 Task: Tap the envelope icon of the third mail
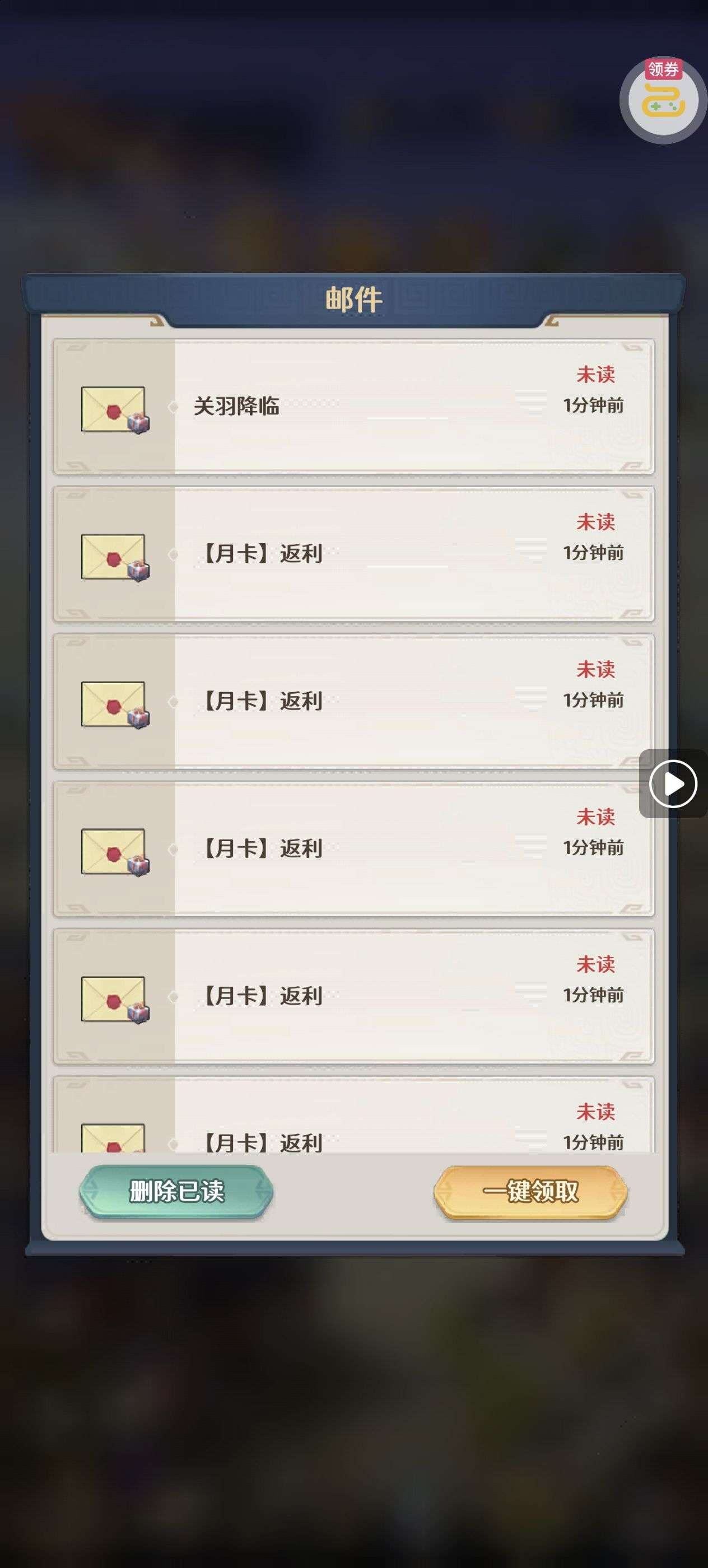115,704
